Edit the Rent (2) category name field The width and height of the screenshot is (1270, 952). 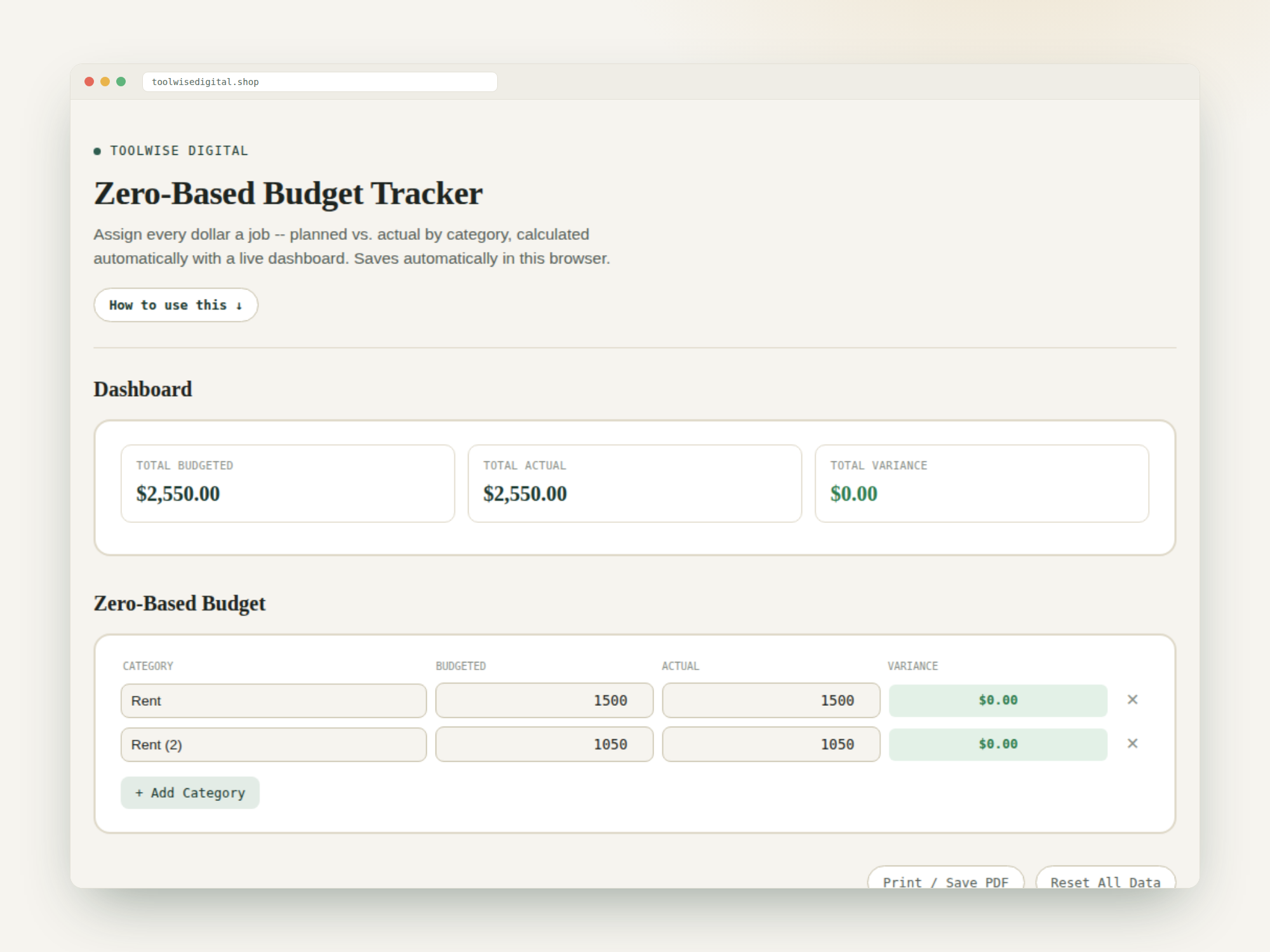(x=274, y=744)
